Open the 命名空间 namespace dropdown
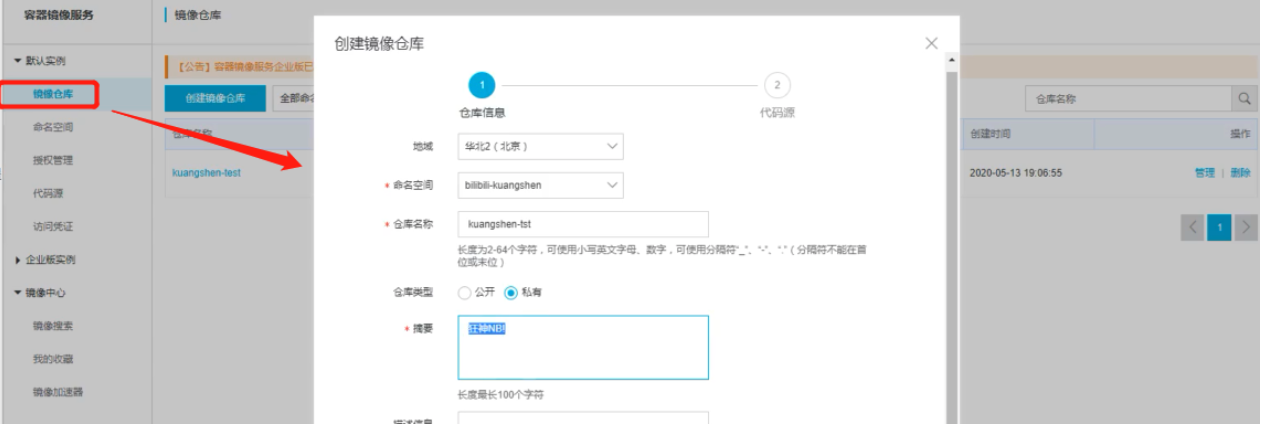The height and width of the screenshot is (424, 1264). click(540, 185)
